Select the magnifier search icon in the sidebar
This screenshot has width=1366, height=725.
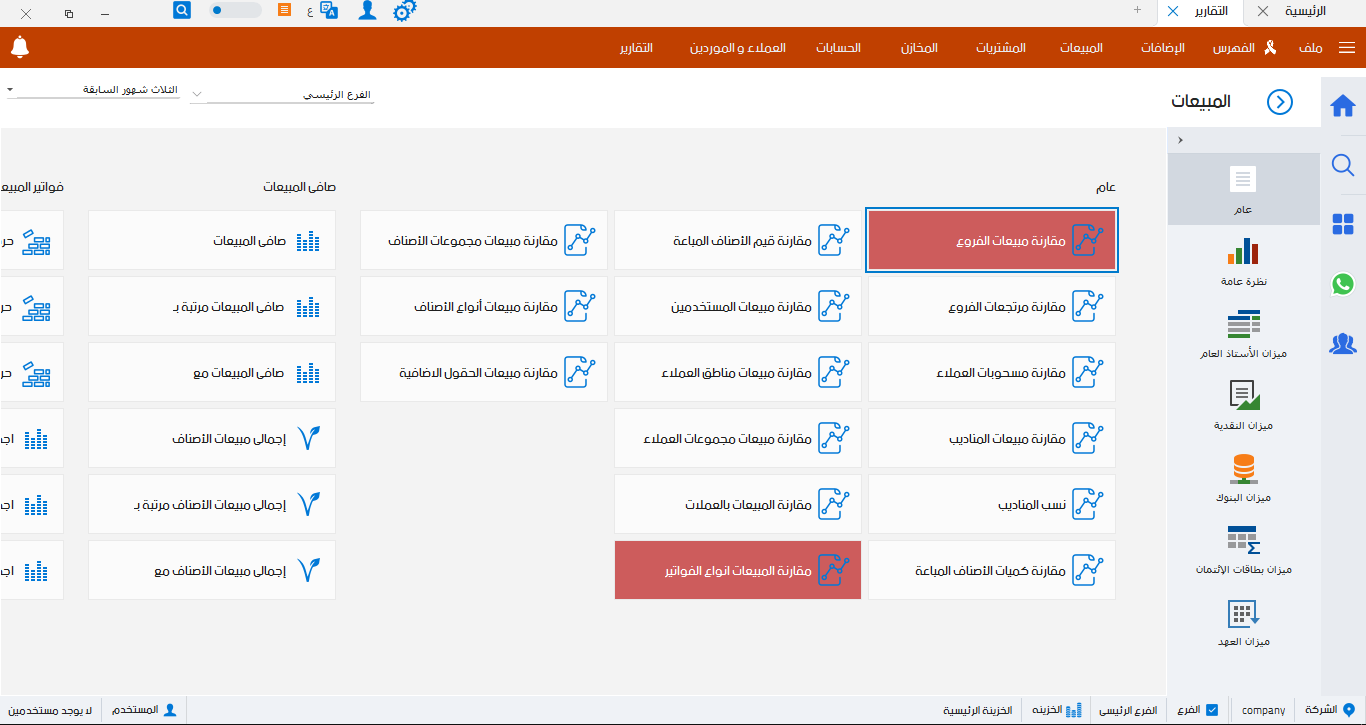pos(1343,165)
